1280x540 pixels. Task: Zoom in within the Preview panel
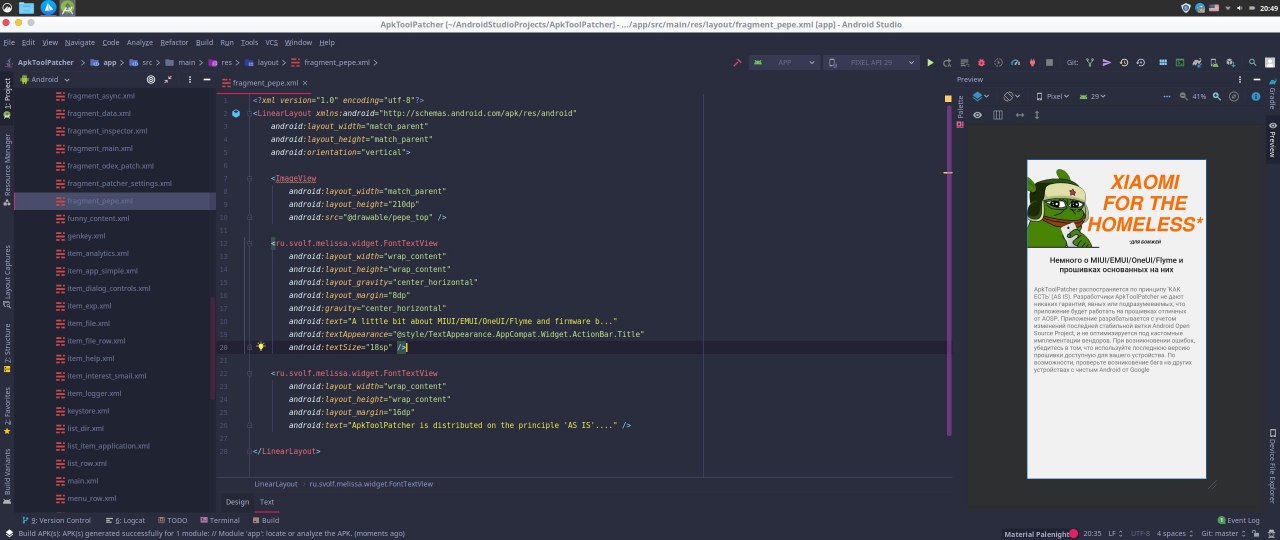pos(1217,96)
